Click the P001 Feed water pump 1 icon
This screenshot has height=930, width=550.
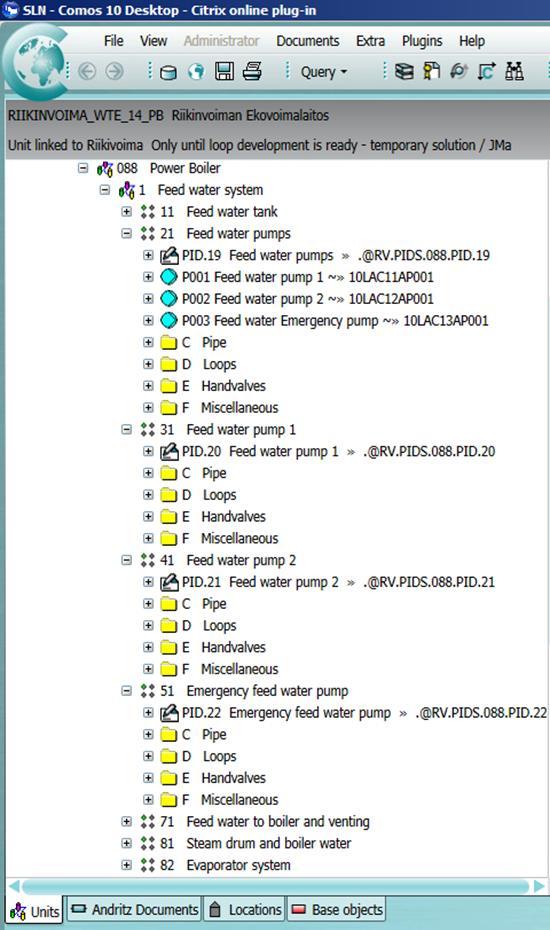pyautogui.click(x=169, y=277)
